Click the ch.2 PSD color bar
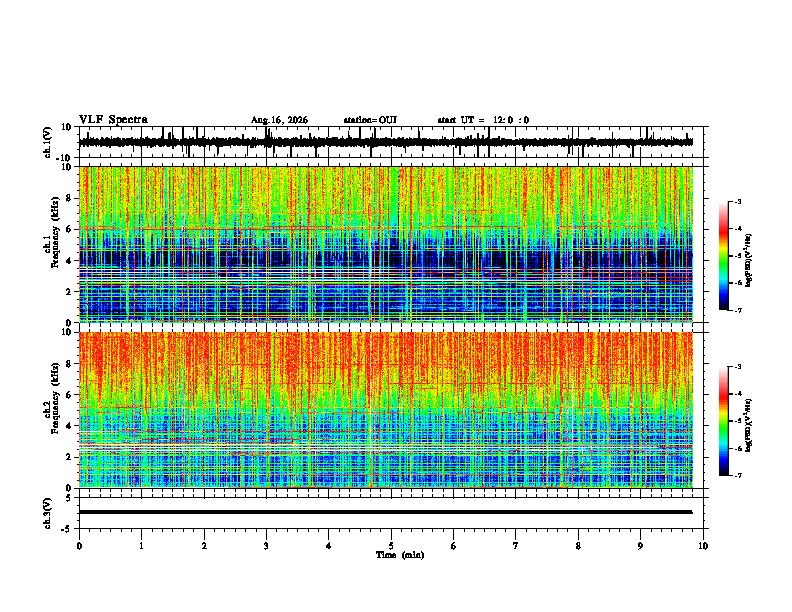Screen dimensions: 792x612 tap(724, 421)
